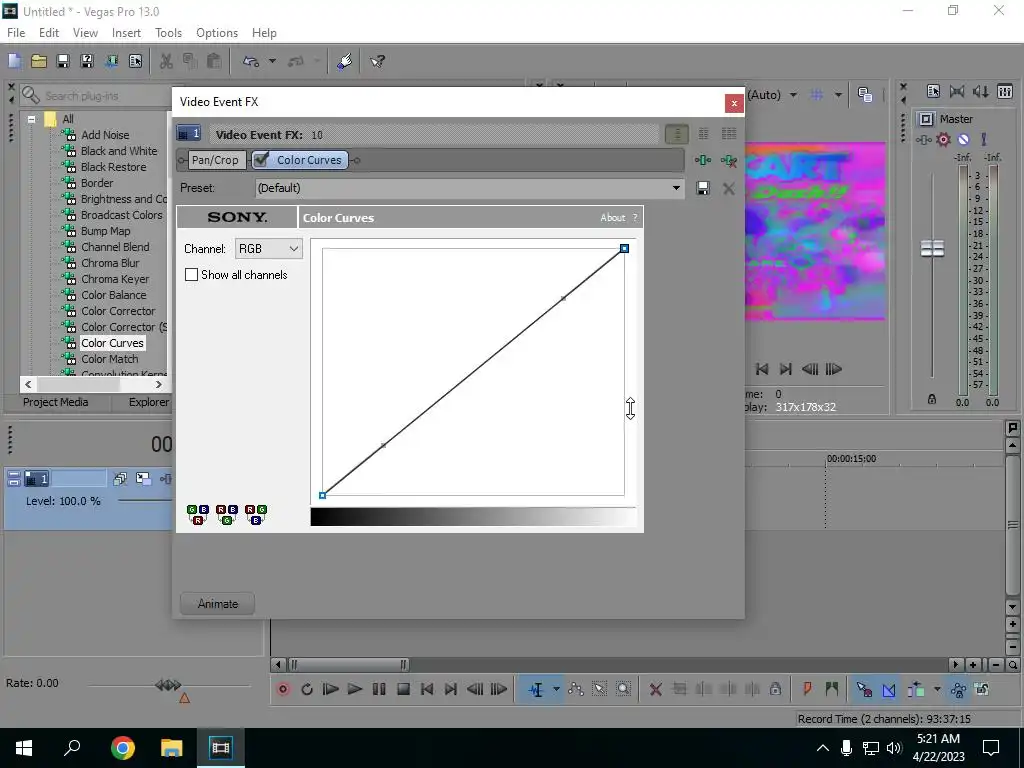The image size is (1024, 768).
Task: Save preset with the floppy icon
Action: click(703, 188)
